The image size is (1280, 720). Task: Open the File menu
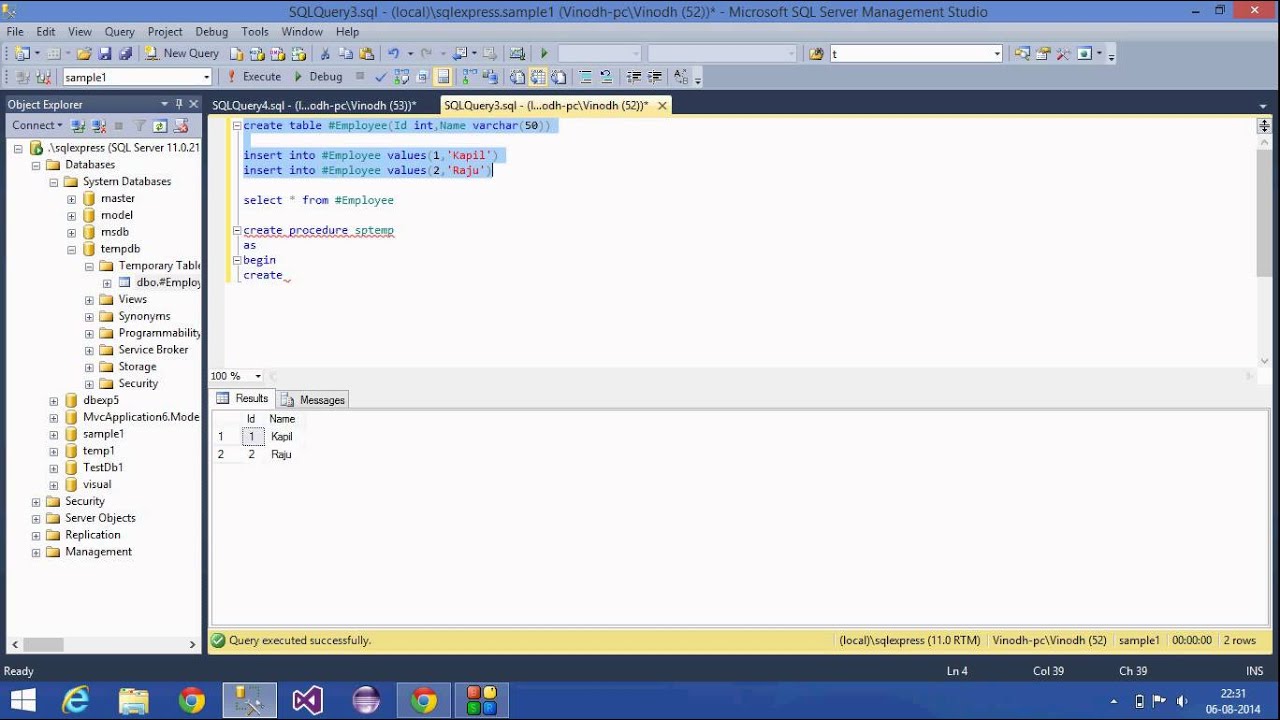pyautogui.click(x=15, y=32)
